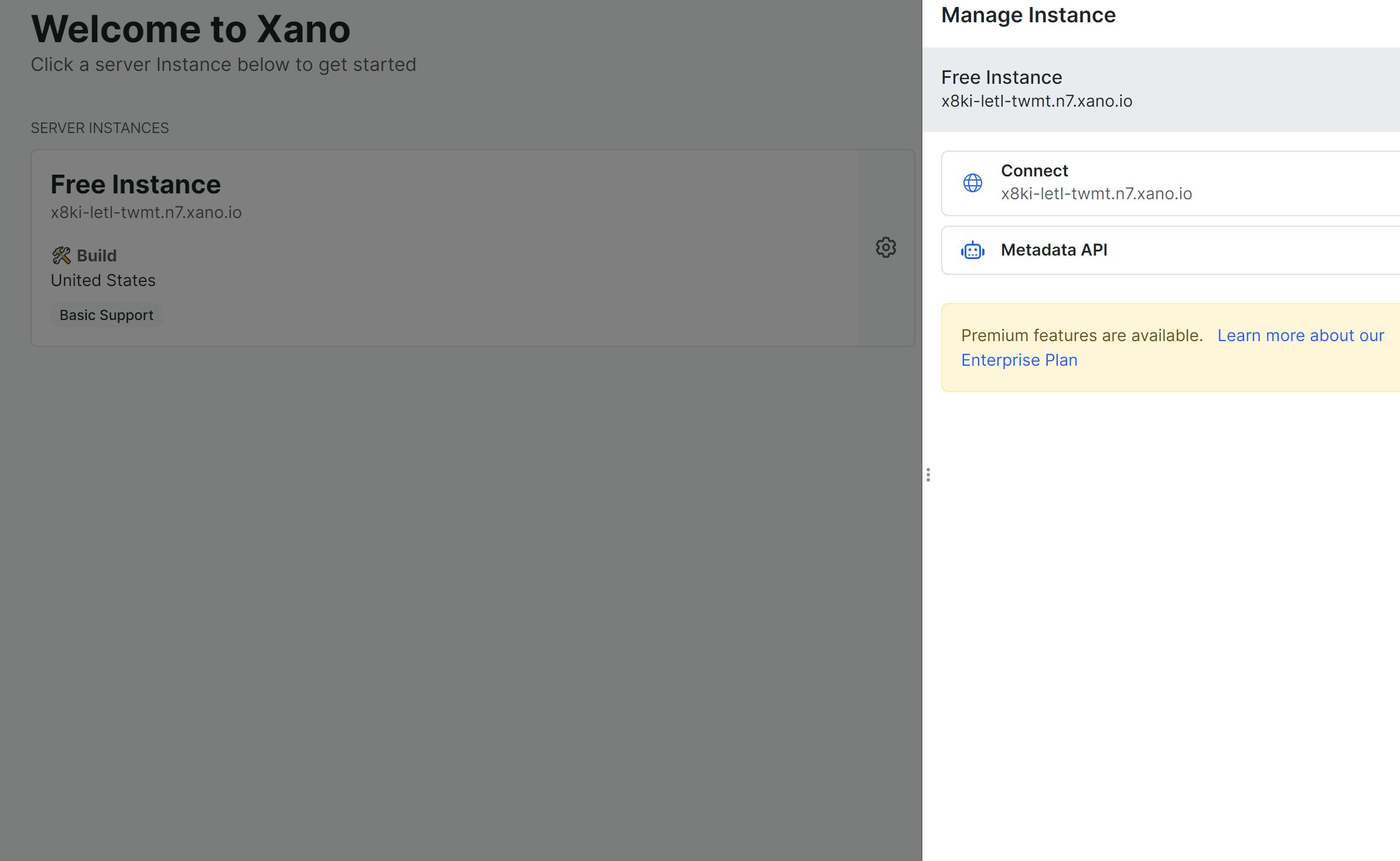1400x861 pixels.
Task: Click the hammer Build icon on instance card
Action: (x=61, y=256)
